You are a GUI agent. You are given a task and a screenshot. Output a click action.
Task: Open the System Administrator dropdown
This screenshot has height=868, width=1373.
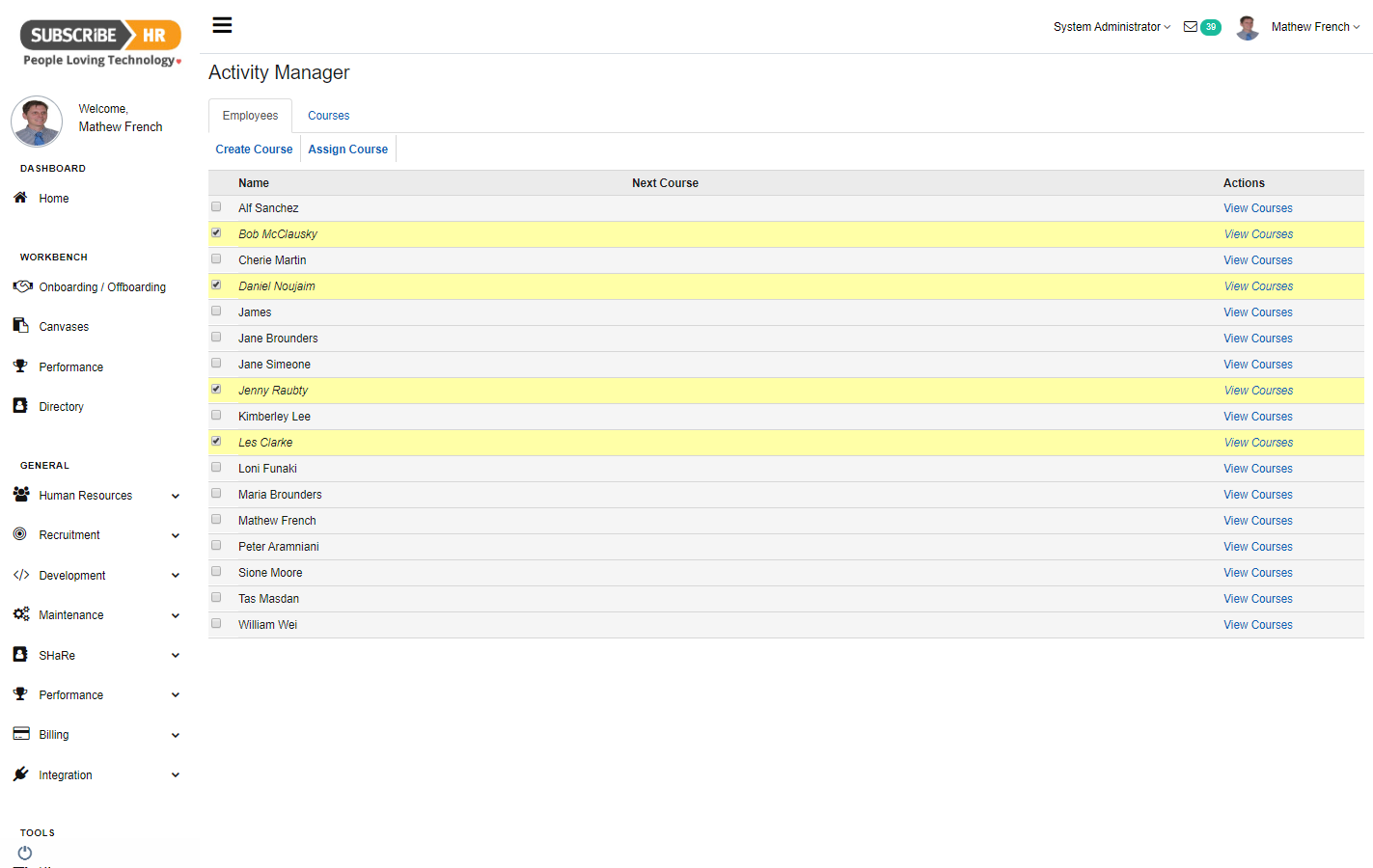click(1112, 27)
